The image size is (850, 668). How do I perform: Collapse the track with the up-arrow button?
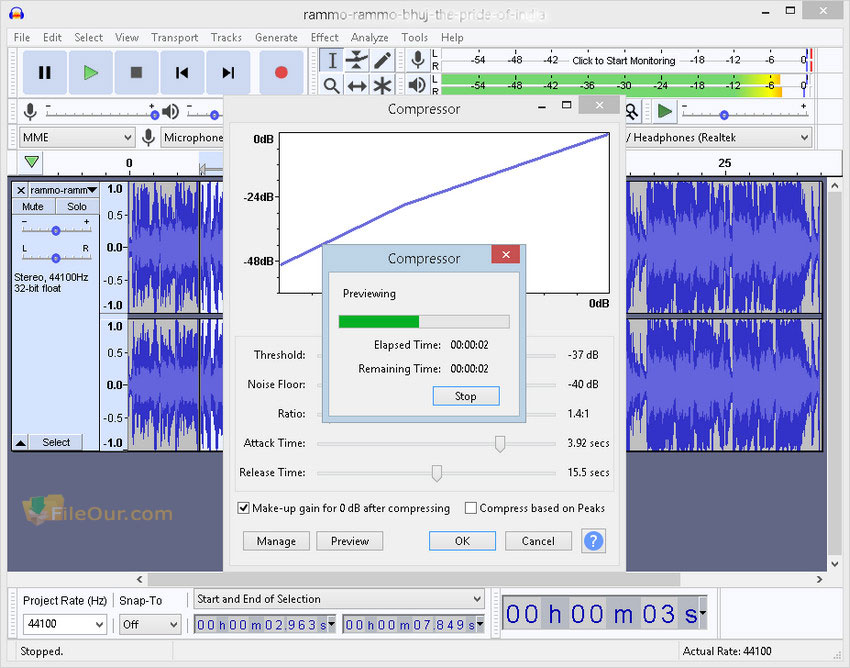(x=21, y=442)
